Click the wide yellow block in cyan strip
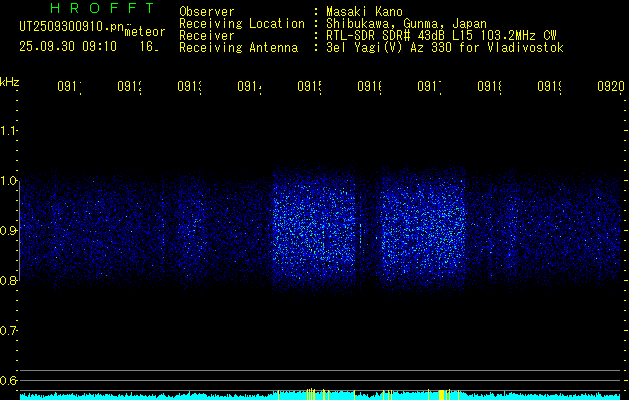 pyautogui.click(x=442, y=395)
